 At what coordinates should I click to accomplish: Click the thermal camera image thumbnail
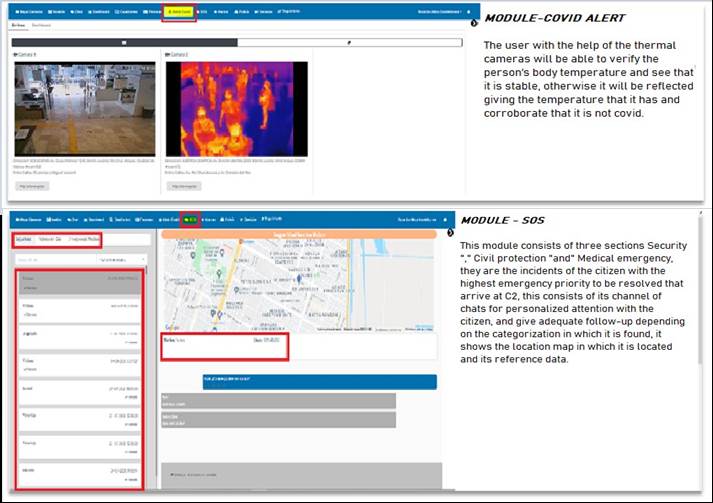(x=236, y=108)
